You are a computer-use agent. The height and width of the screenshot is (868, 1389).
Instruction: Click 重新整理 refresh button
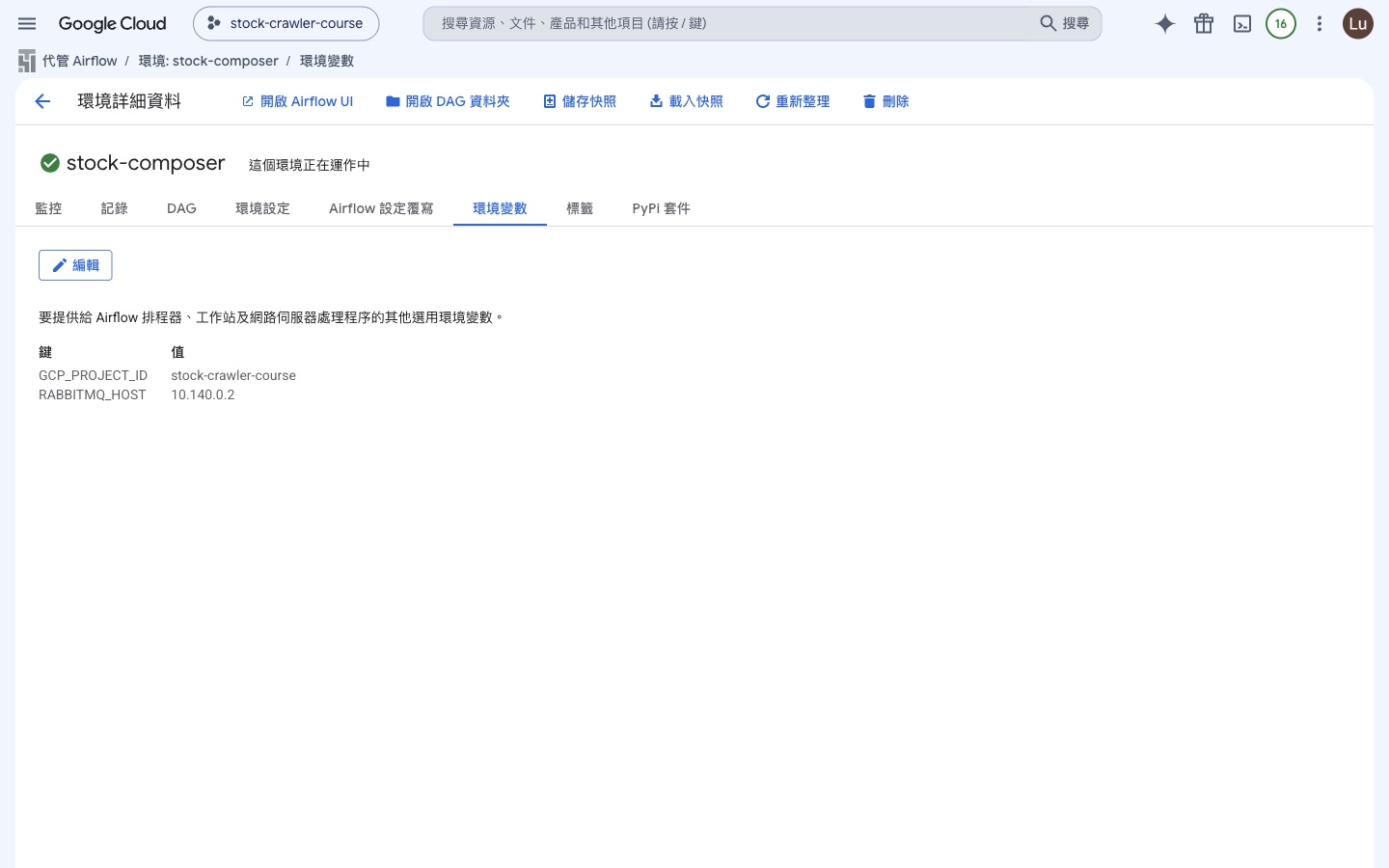coord(793,101)
